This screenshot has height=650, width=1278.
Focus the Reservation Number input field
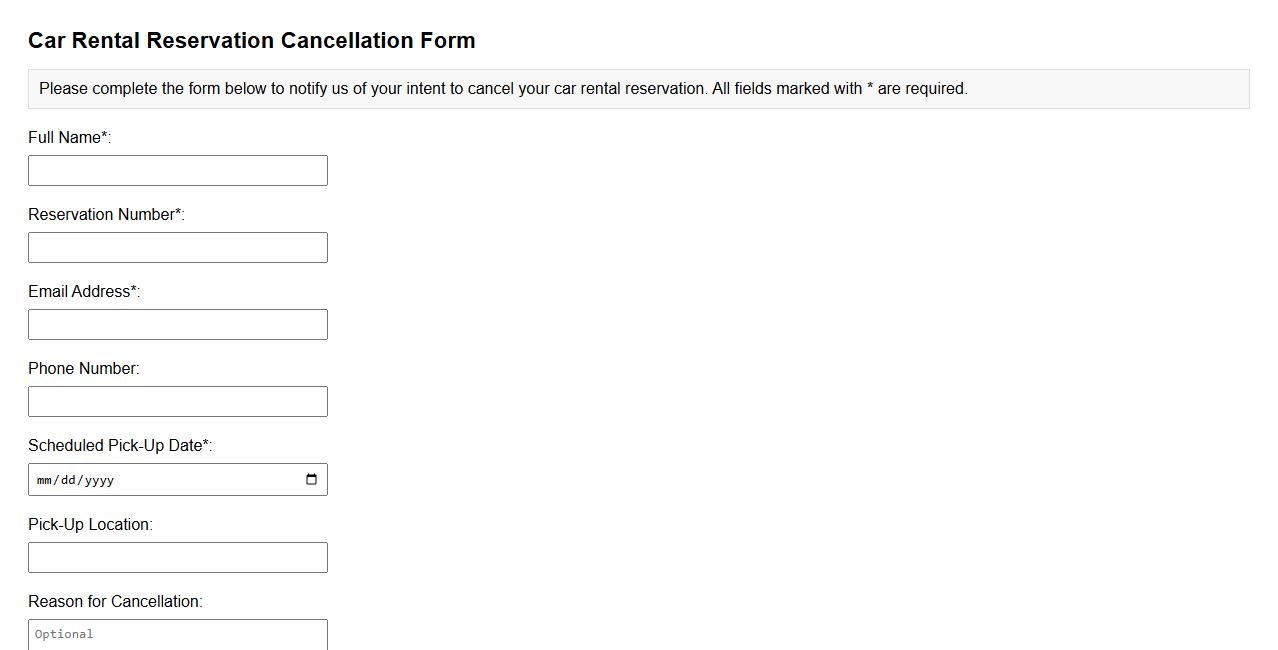[178, 247]
